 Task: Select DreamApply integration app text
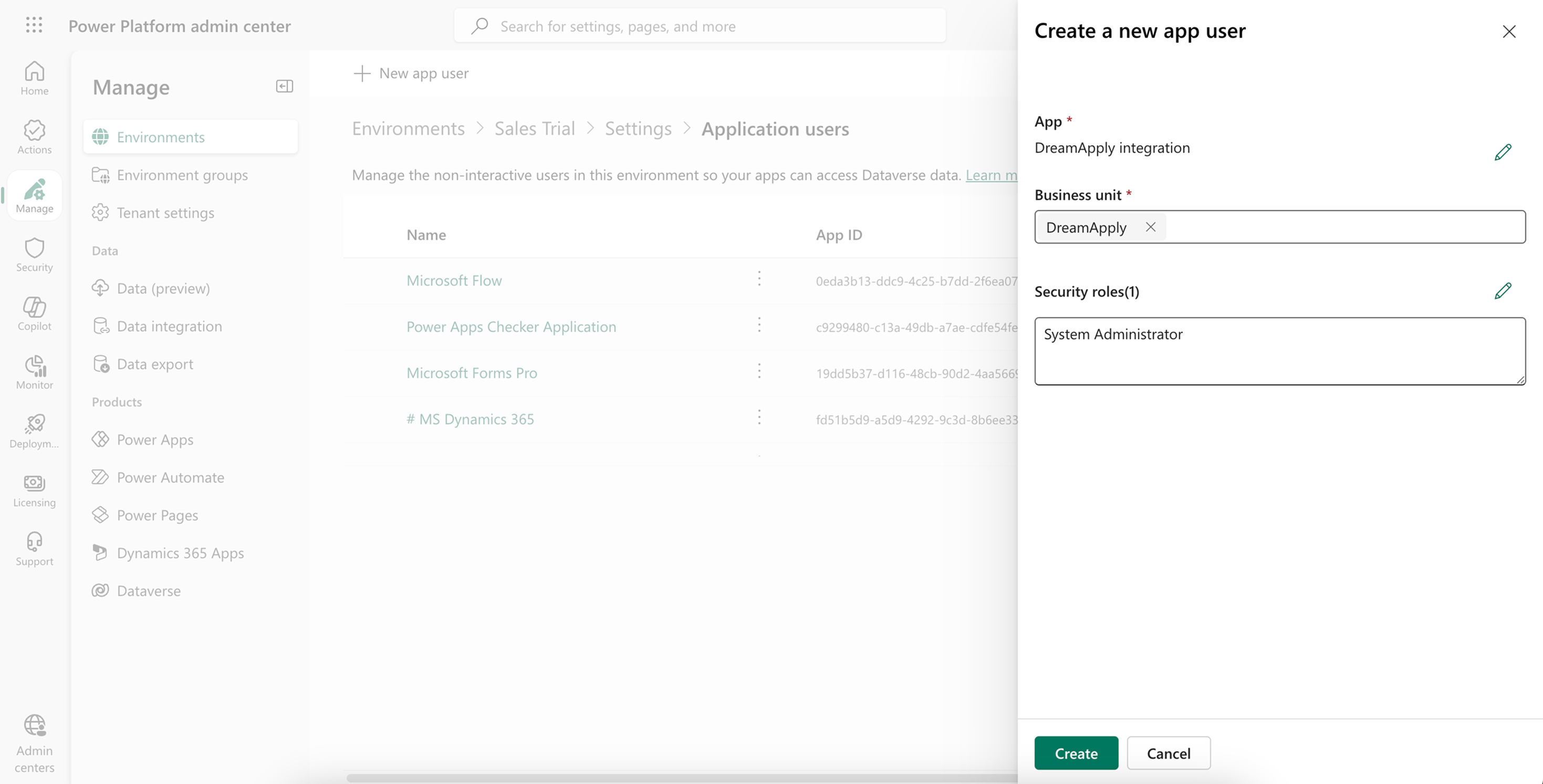pyautogui.click(x=1112, y=148)
